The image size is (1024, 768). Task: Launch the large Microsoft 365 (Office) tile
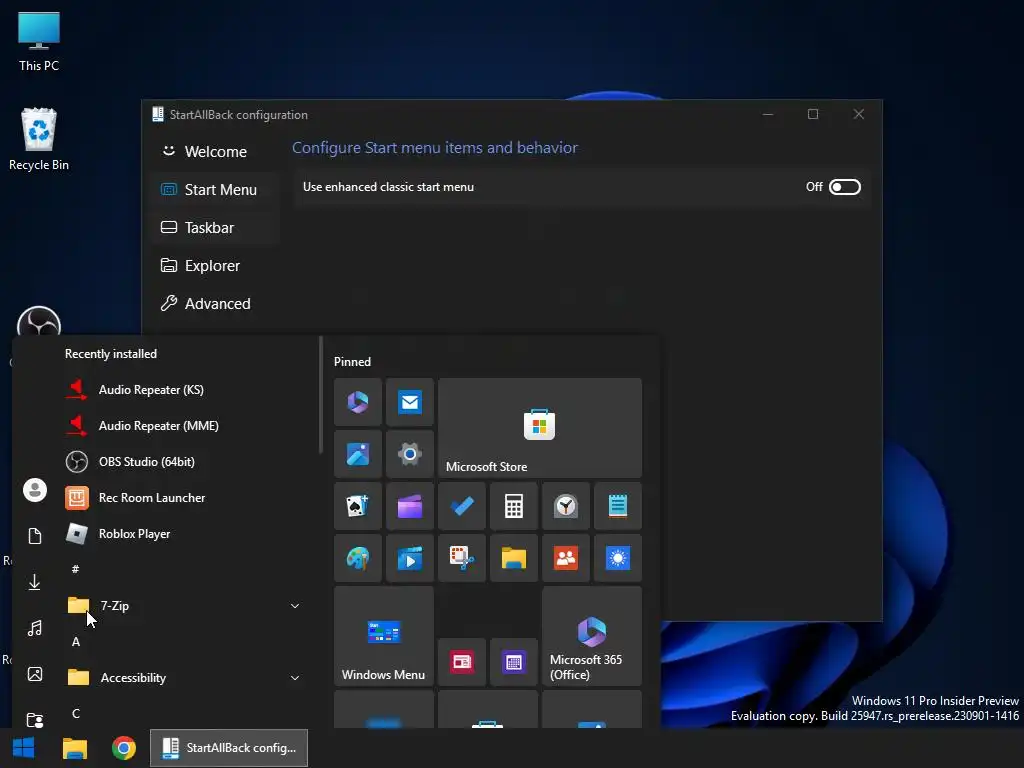(592, 636)
